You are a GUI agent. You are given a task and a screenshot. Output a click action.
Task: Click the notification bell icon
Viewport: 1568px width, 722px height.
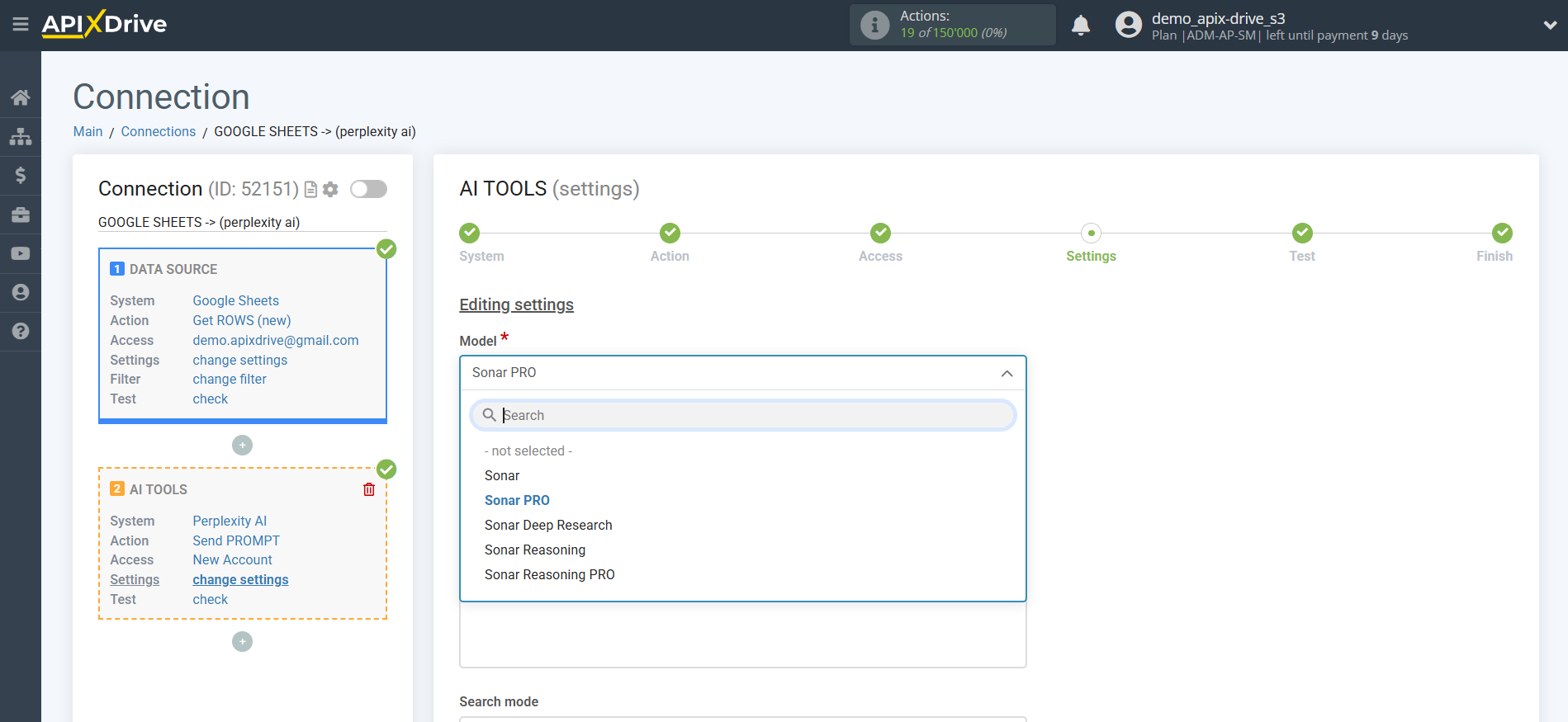(x=1081, y=26)
